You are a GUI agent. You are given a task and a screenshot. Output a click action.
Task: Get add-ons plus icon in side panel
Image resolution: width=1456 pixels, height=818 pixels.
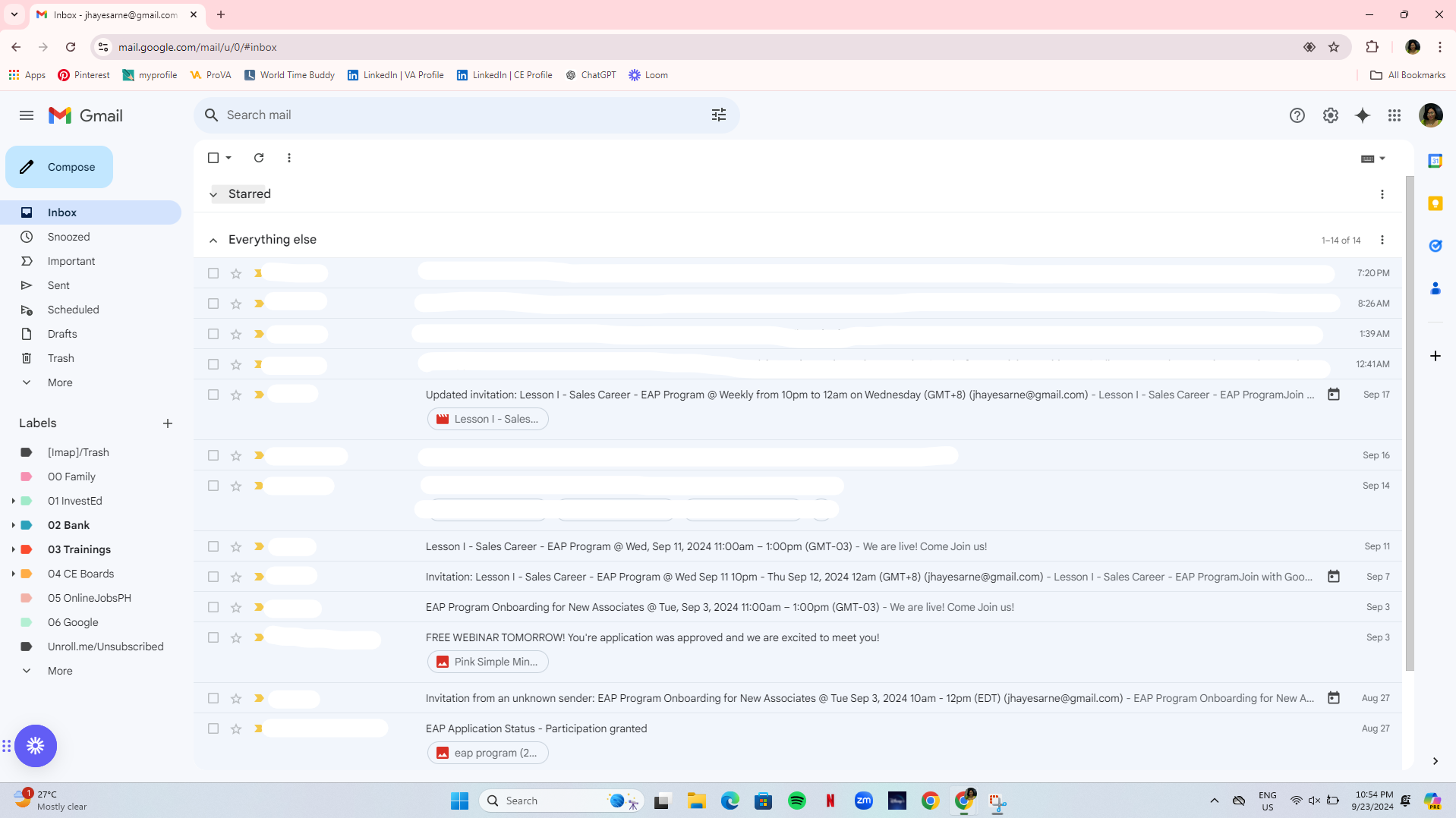pos(1435,356)
